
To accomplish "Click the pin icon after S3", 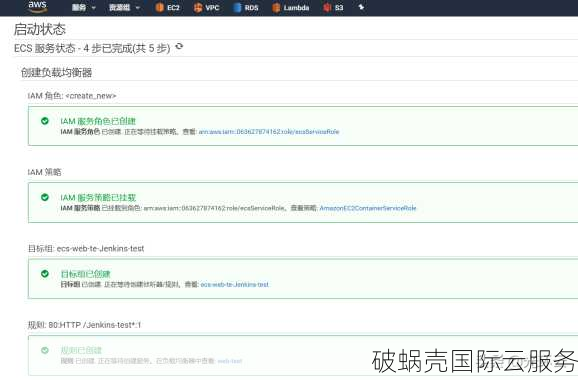I will (361, 7).
